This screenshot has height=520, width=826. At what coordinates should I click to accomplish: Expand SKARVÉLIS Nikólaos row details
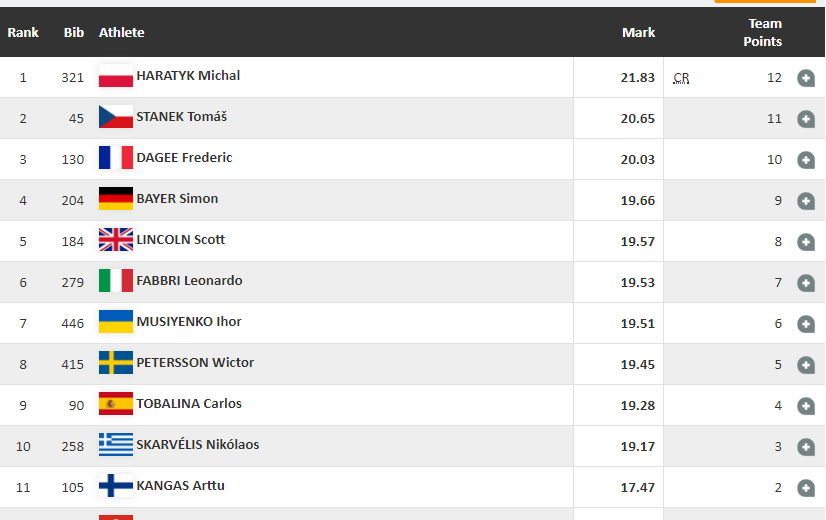[x=806, y=447]
